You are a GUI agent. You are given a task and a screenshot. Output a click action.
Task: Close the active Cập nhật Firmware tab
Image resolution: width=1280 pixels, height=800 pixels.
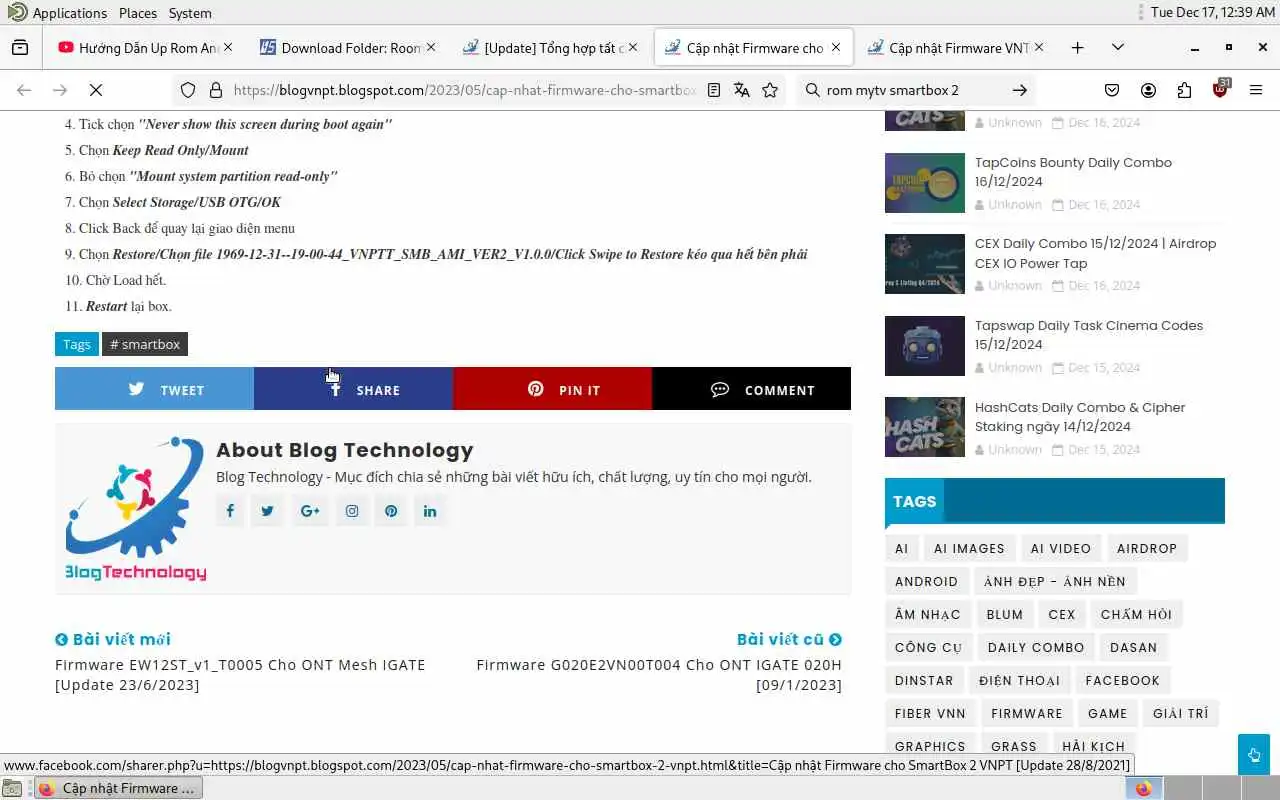tap(836, 47)
